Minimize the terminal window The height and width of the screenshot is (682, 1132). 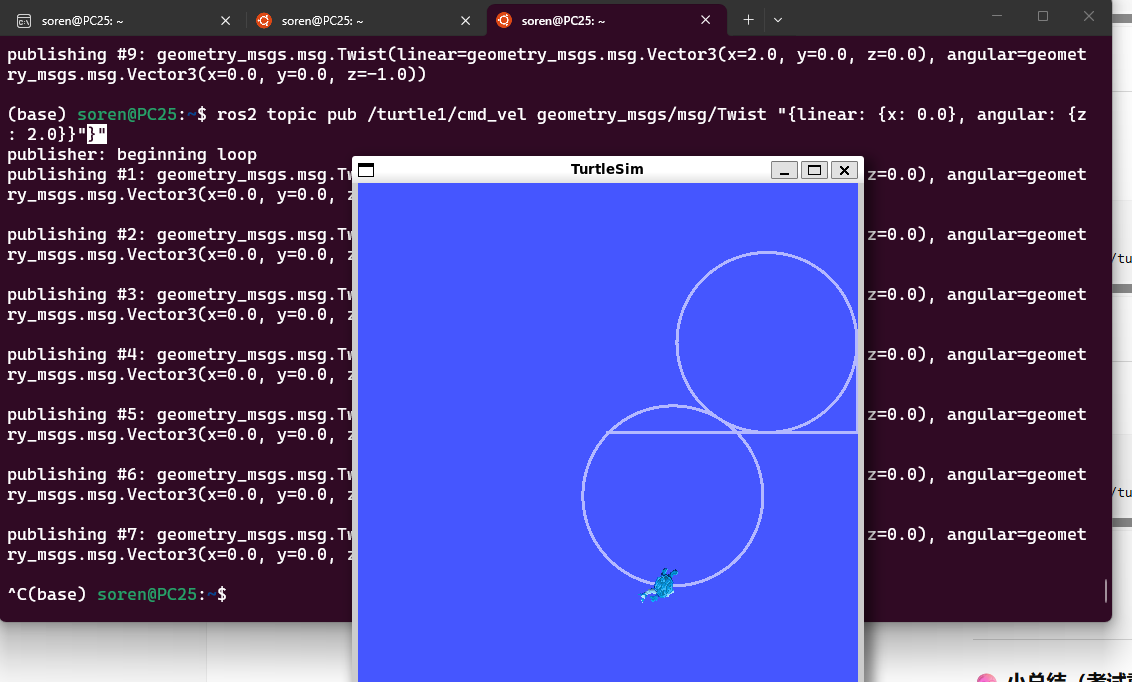[x=997, y=16]
